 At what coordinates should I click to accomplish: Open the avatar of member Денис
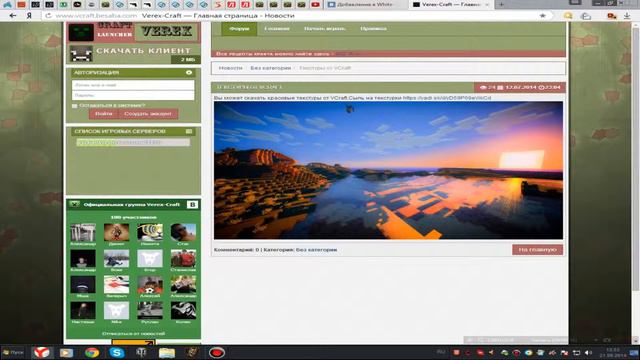click(x=116, y=232)
